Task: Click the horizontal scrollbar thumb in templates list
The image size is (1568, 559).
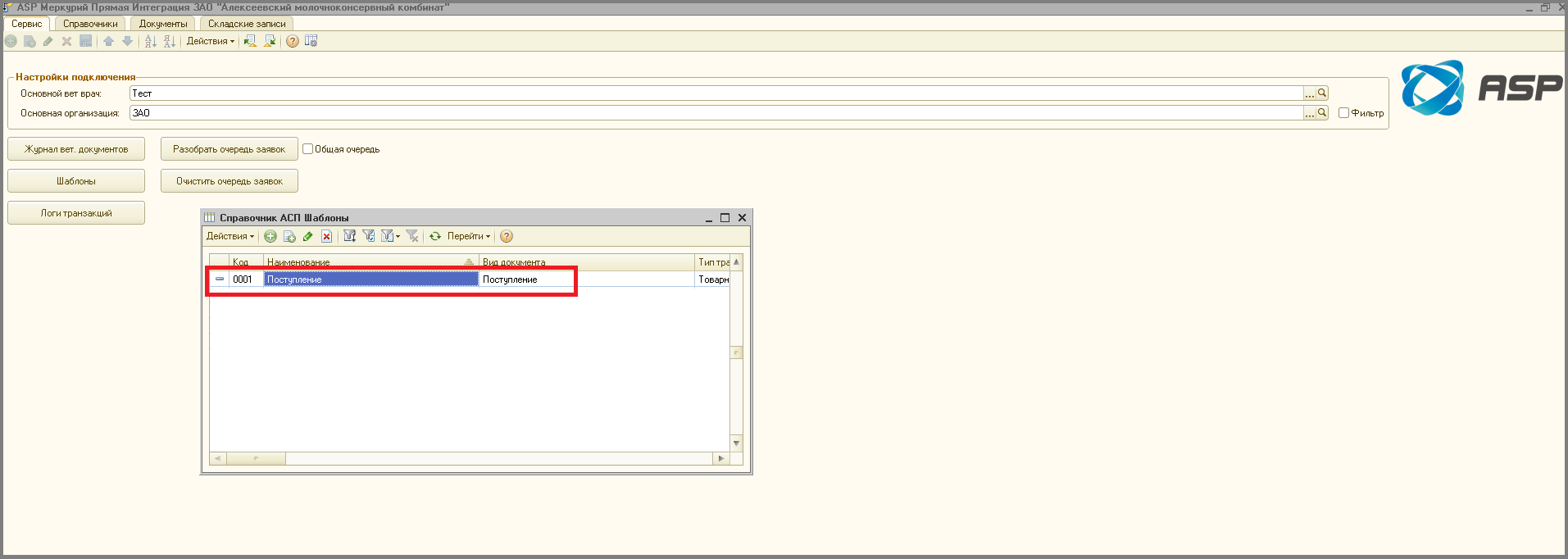Action: (256, 459)
